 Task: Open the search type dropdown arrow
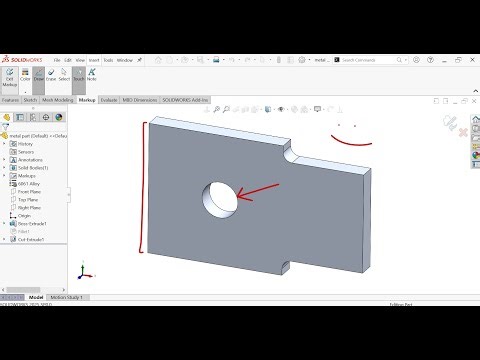point(406,60)
